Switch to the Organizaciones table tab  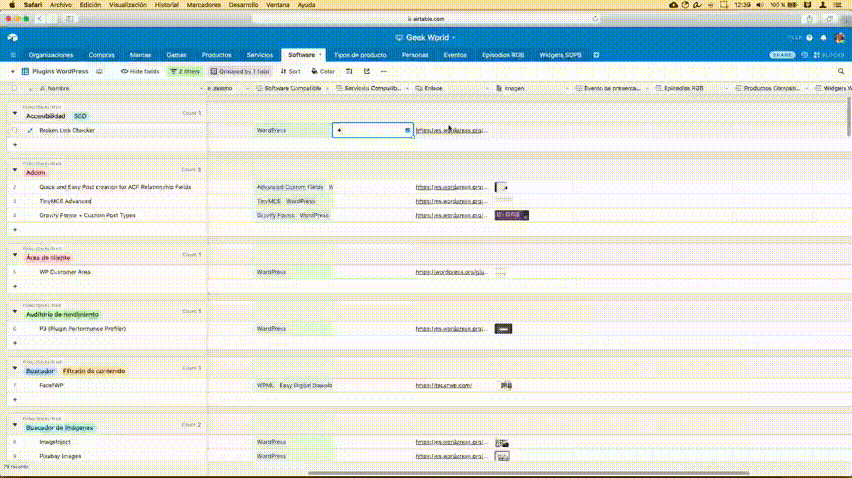(x=51, y=55)
